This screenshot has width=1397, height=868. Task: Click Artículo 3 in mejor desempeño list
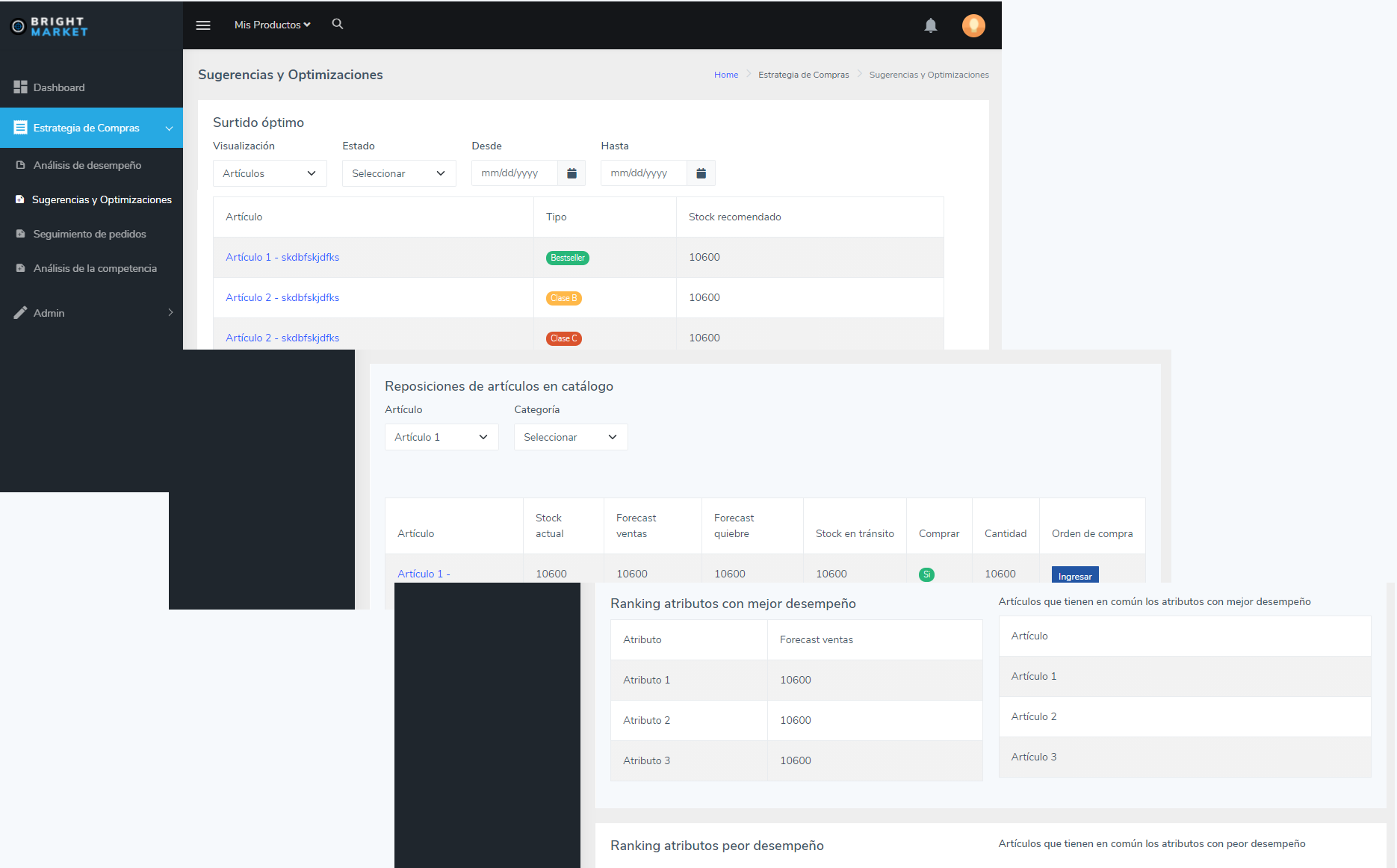pyautogui.click(x=1185, y=757)
